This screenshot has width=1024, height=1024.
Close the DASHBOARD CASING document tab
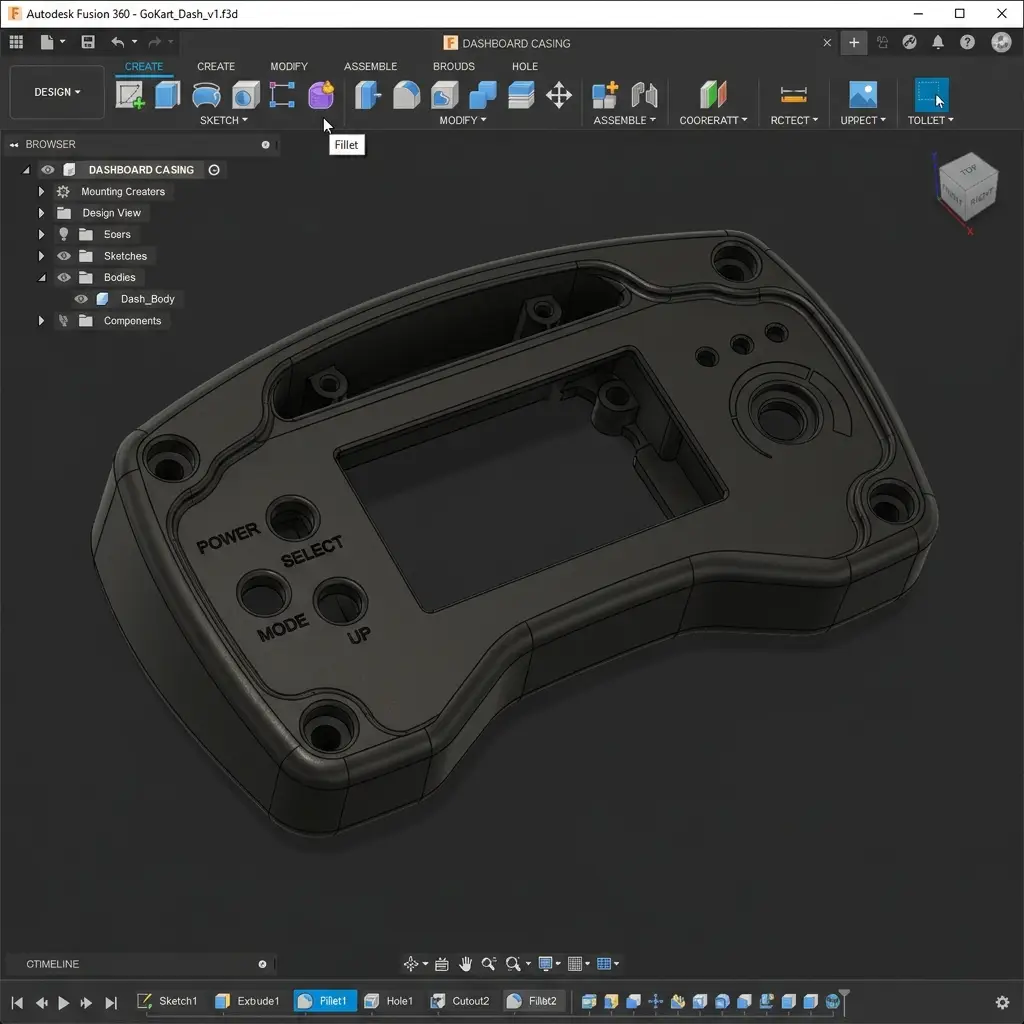(827, 42)
